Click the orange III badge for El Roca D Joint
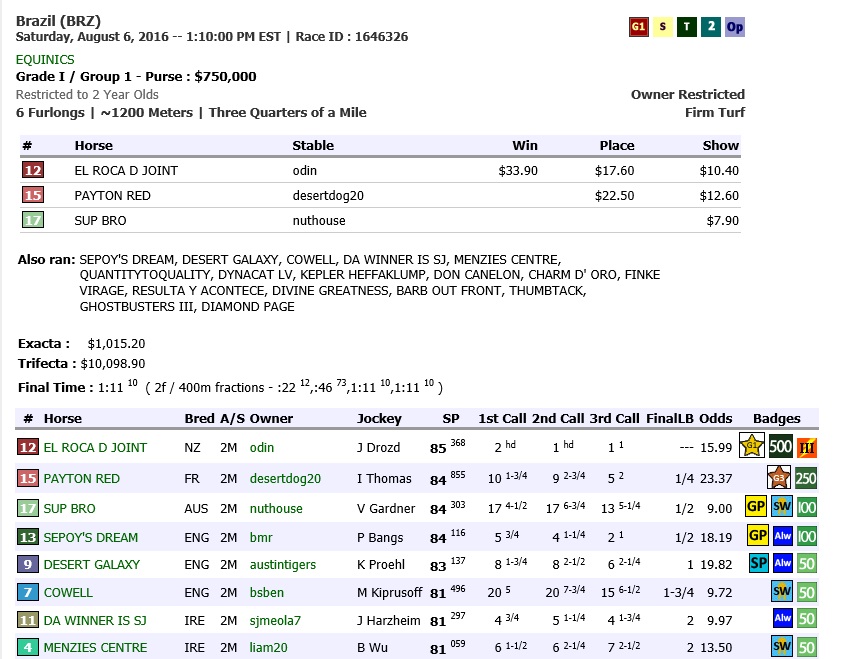 tap(807, 447)
